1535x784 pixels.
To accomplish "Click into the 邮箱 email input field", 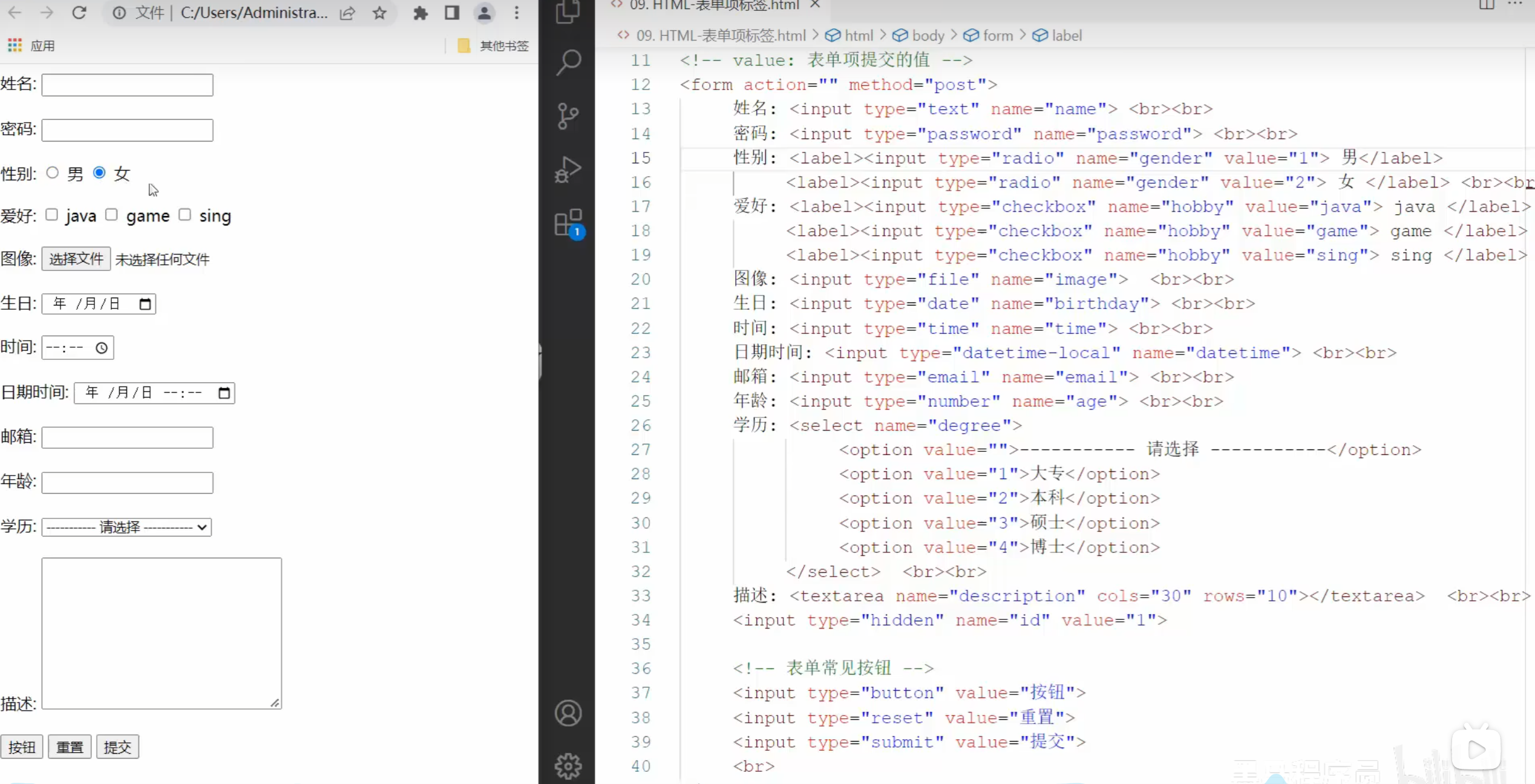I will point(127,437).
